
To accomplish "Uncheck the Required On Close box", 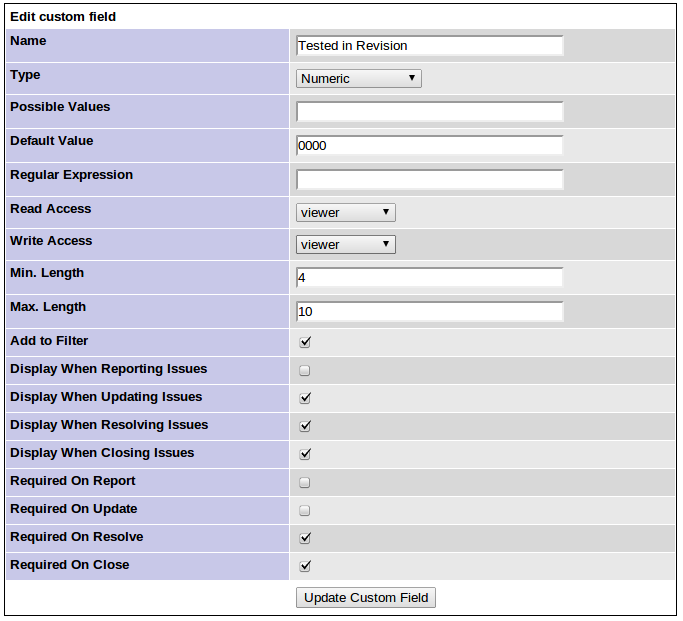I will tap(305, 566).
